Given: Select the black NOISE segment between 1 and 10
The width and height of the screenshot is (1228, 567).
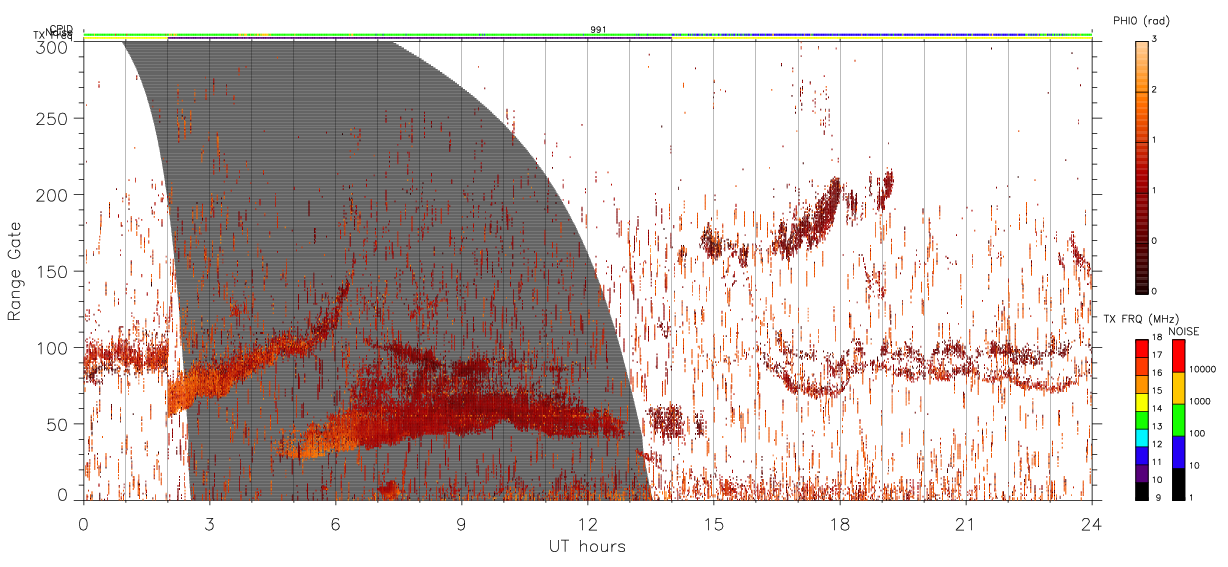Looking at the screenshot, I should tap(1177, 483).
